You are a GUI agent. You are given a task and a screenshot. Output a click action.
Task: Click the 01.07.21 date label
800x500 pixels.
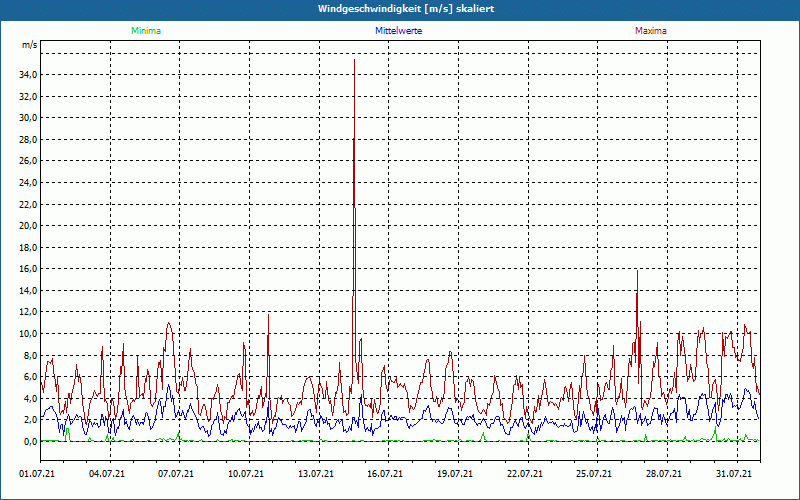[x=37, y=474]
